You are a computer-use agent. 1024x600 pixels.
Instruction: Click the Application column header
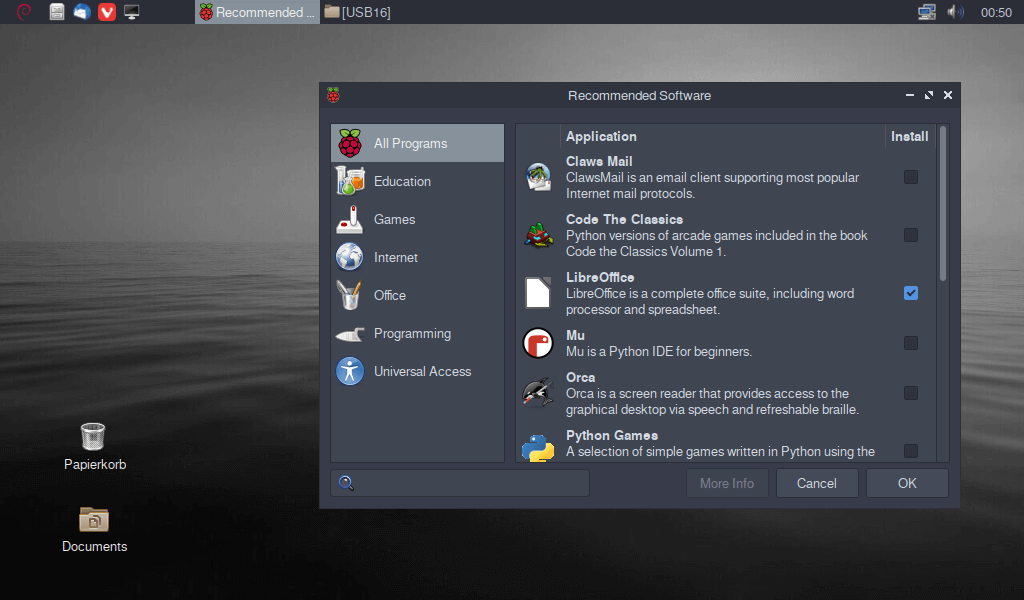tap(722, 136)
